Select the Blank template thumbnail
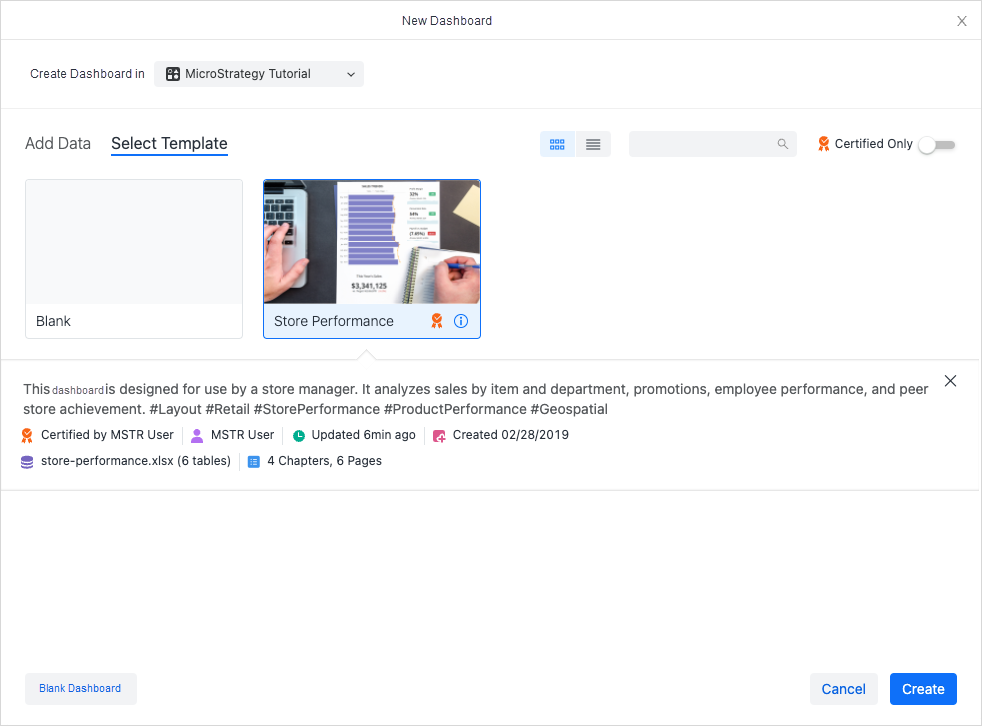Viewport: 982px width, 726px height. (x=134, y=242)
